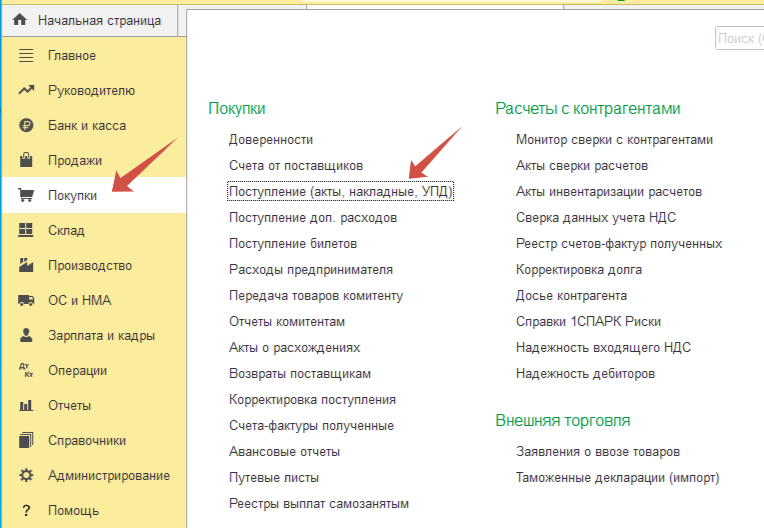Click the Поиск search field
Screen dimensions: 764x528
click(738, 38)
